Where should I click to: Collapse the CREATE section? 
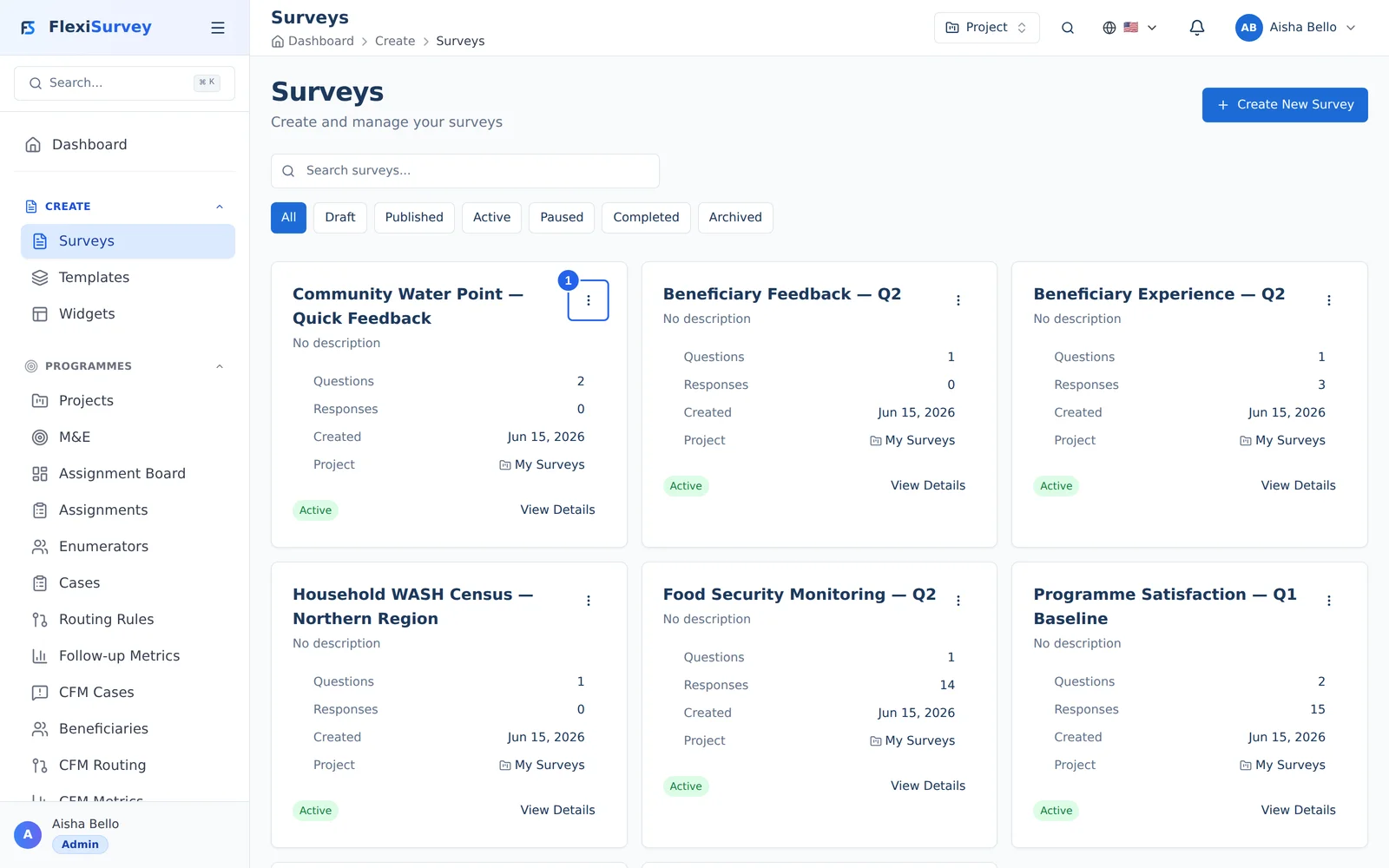(x=220, y=207)
